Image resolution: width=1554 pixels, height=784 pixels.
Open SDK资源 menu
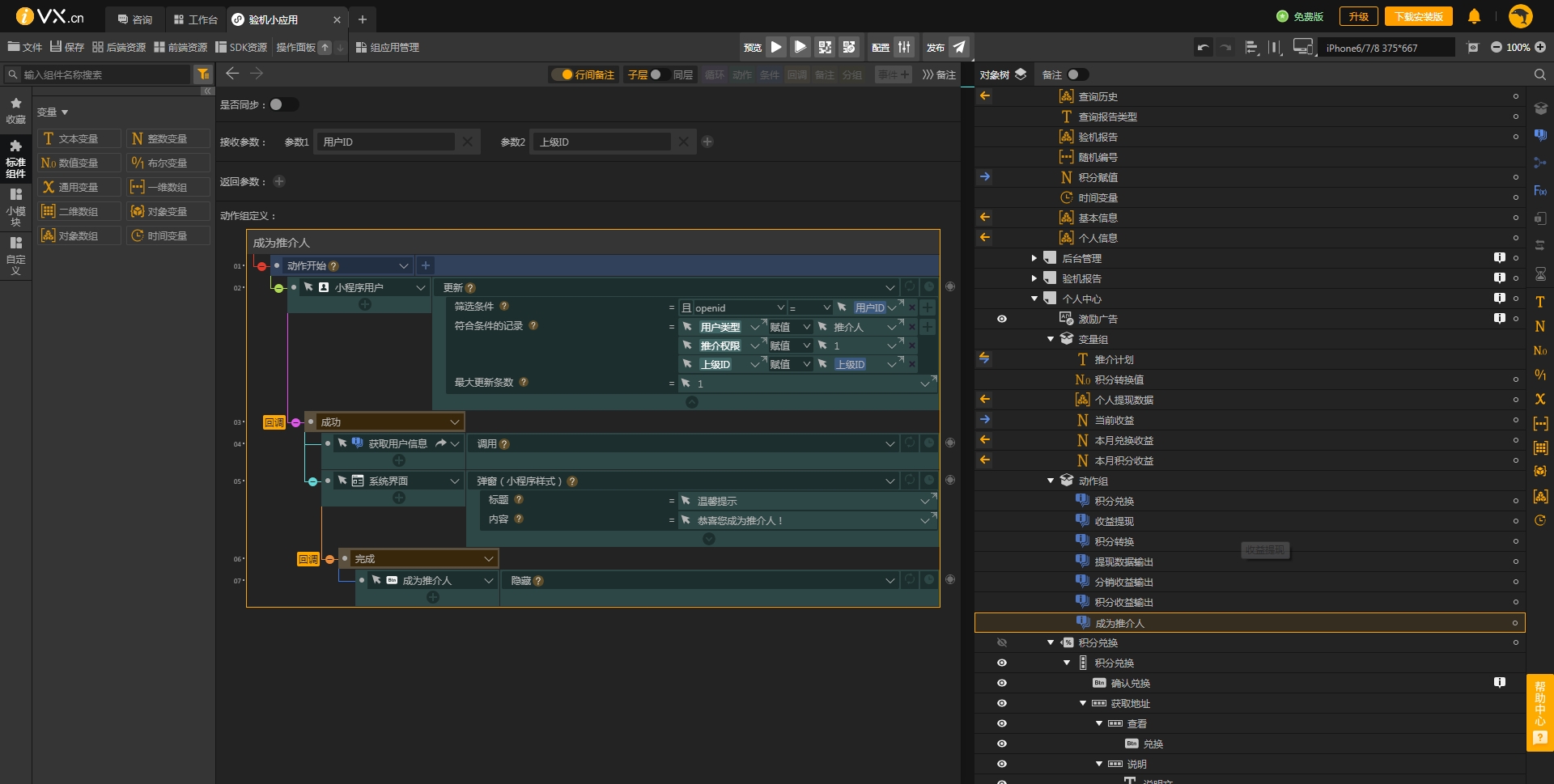tap(241, 47)
